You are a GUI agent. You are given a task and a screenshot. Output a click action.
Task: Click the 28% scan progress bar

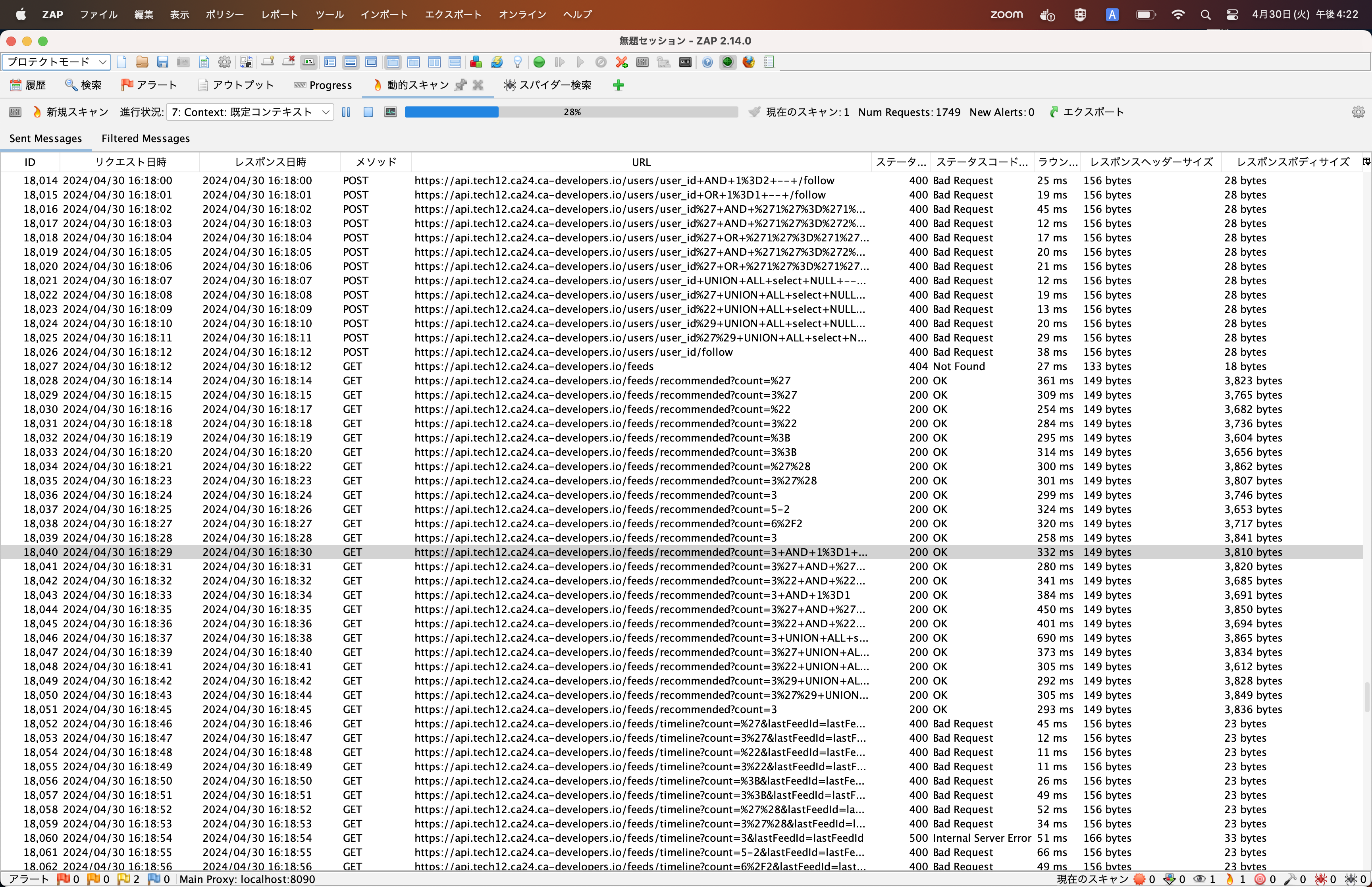[x=571, y=112]
